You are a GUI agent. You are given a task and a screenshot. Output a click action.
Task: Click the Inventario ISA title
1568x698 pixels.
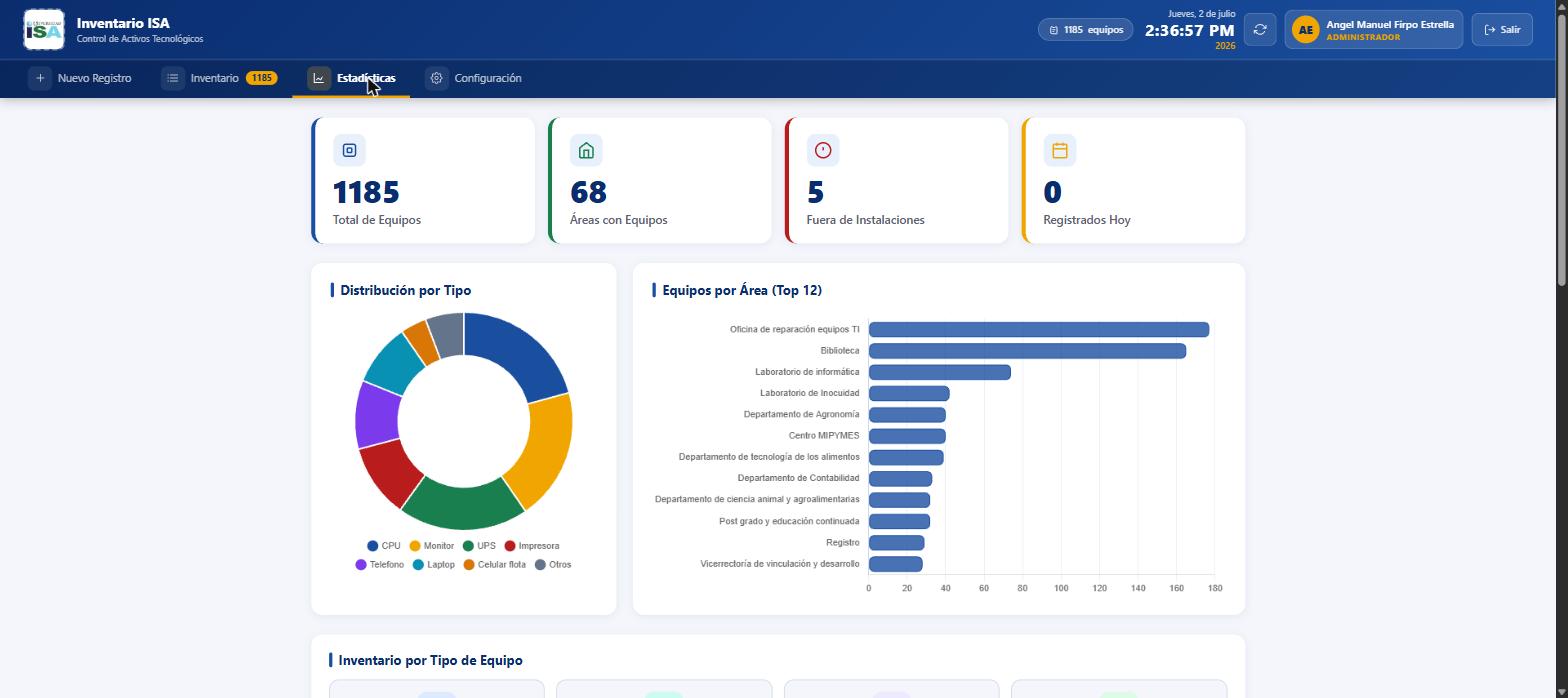(123, 23)
